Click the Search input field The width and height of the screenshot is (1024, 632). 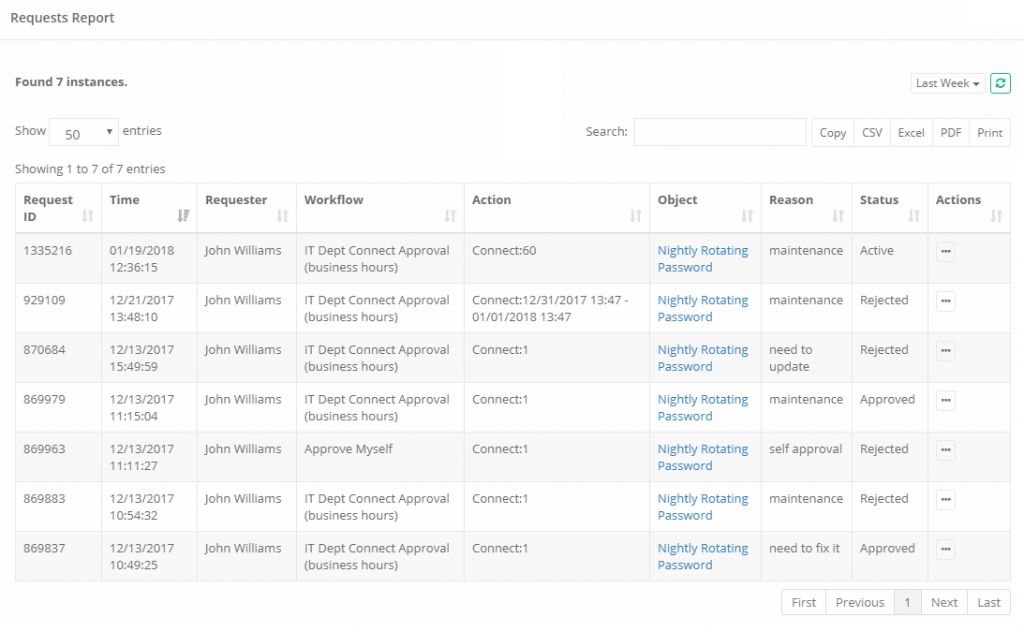(x=719, y=132)
